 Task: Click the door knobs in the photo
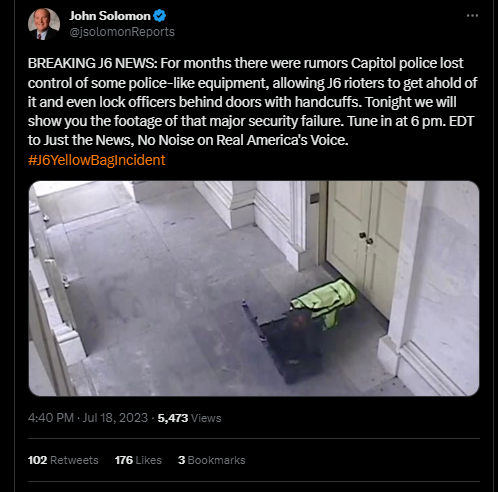coord(366,238)
